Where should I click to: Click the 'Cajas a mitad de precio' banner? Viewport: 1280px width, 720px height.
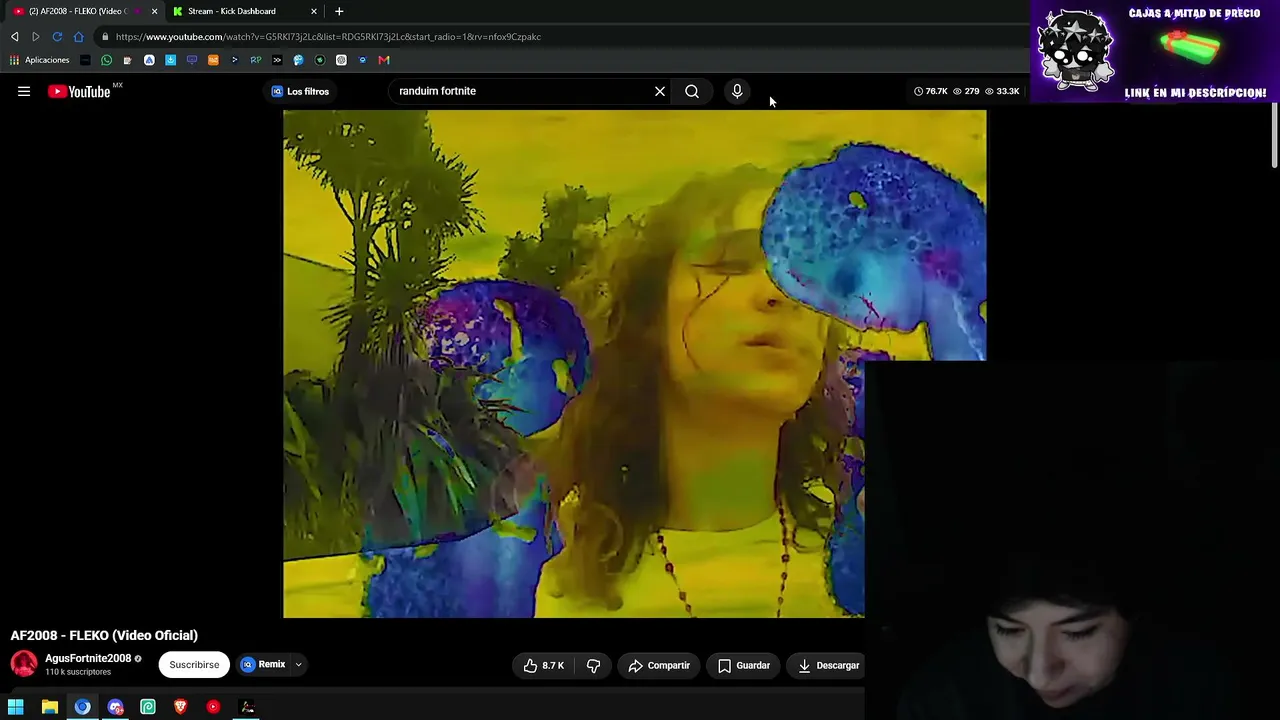pyautogui.click(x=1155, y=52)
